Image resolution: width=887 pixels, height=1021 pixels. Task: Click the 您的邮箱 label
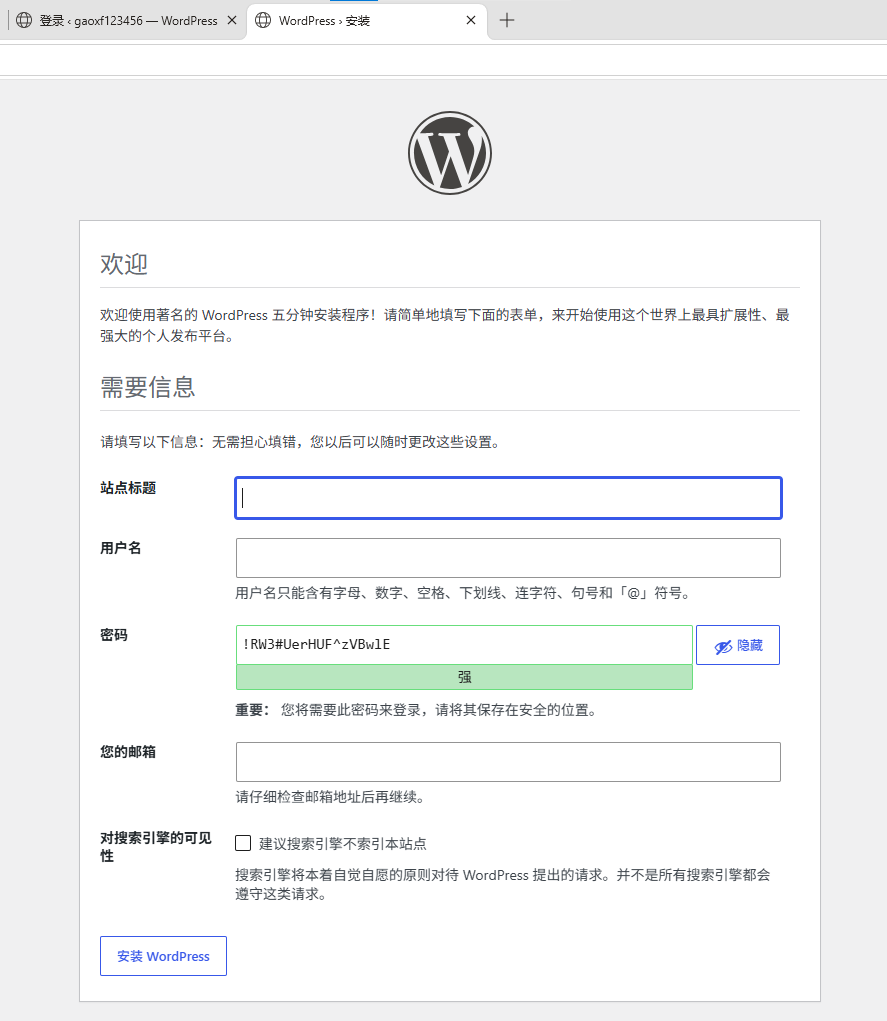[x=128, y=751]
